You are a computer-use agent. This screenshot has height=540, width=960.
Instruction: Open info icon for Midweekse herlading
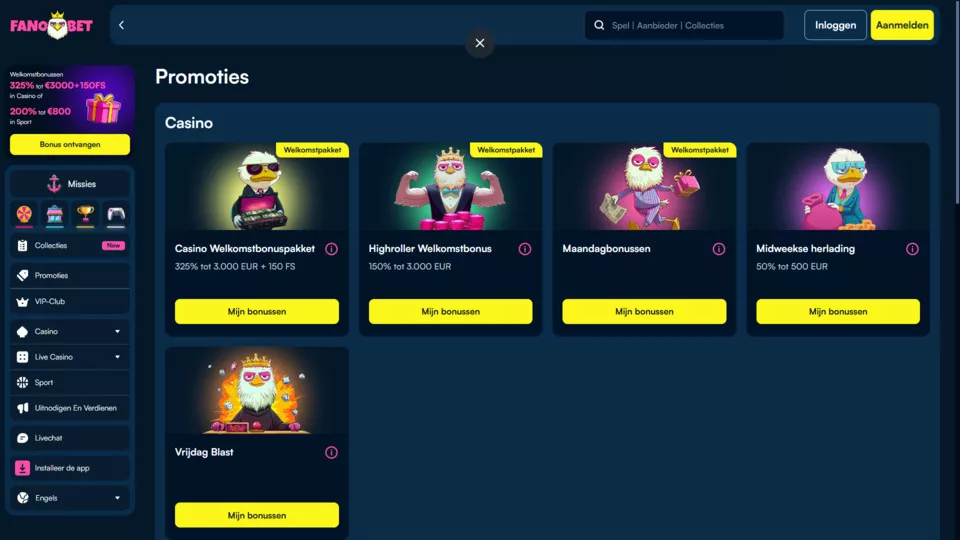pos(912,249)
